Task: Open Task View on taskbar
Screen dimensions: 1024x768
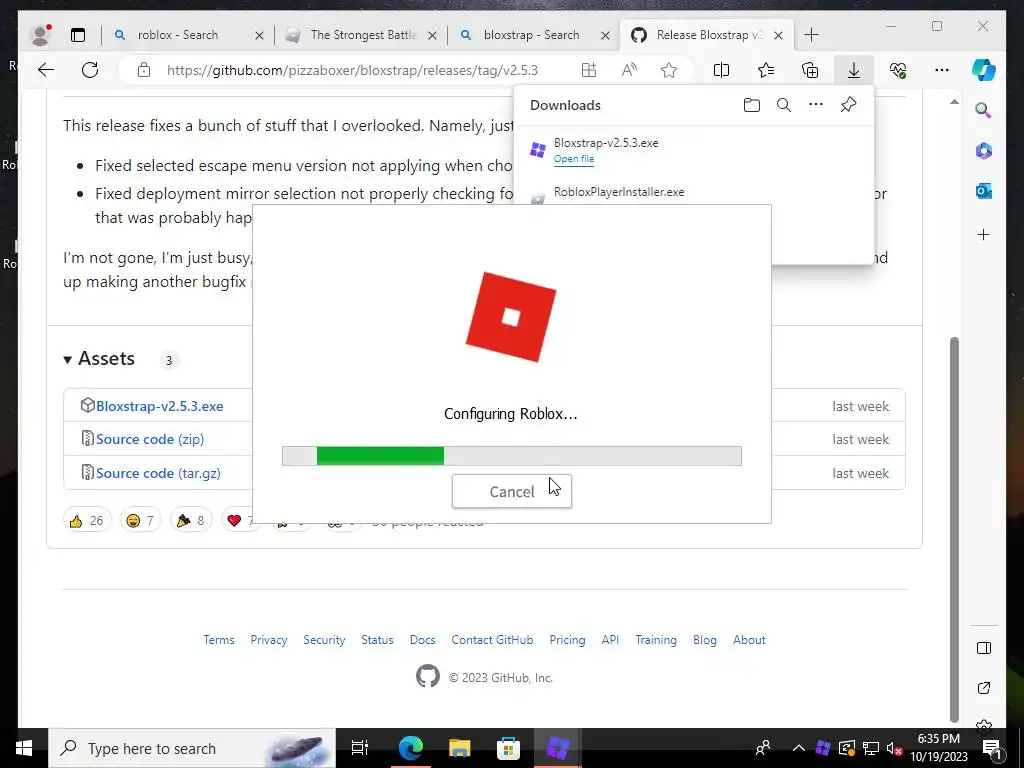Action: click(x=360, y=748)
